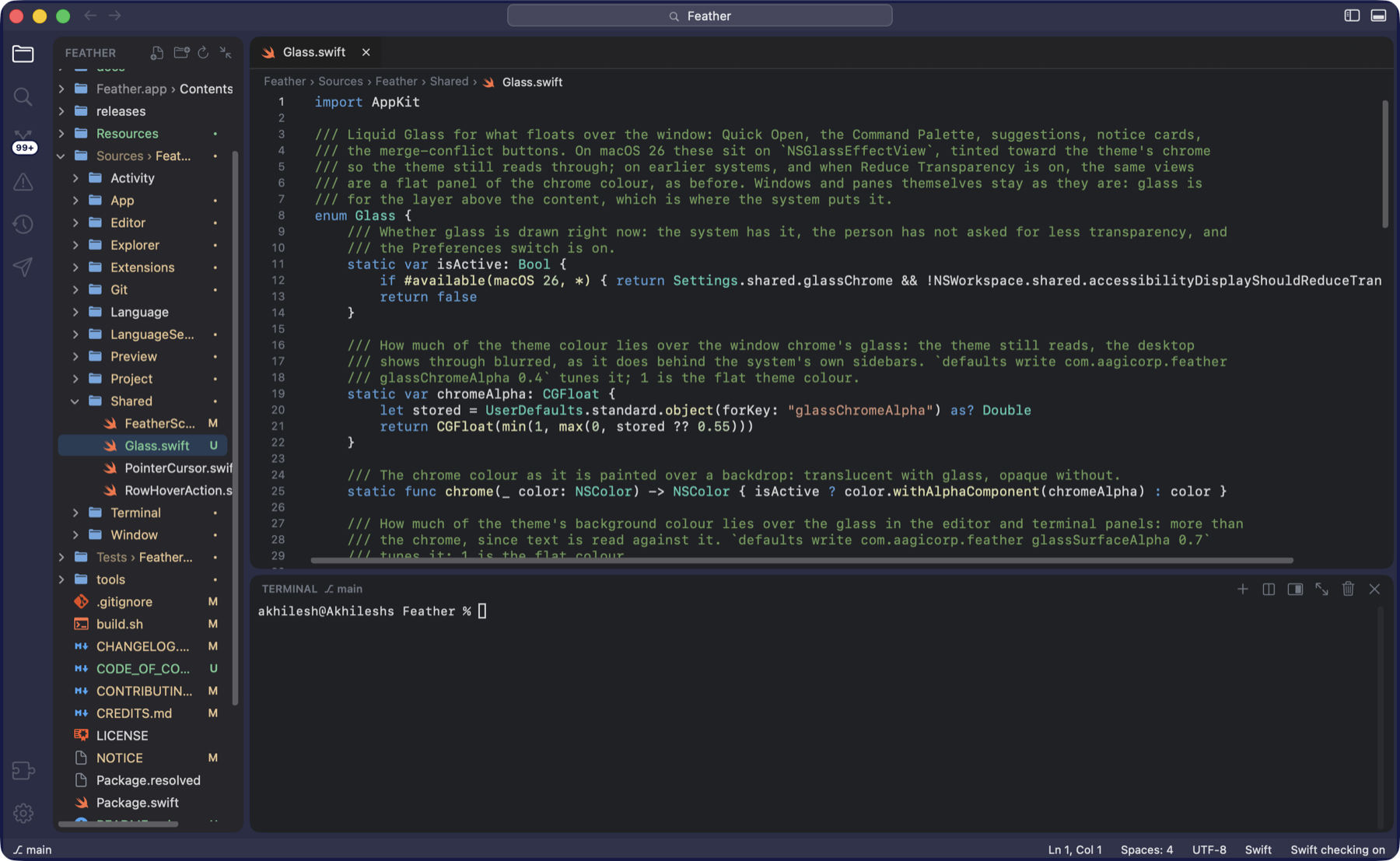Open build.sh in the file tree

[x=144, y=624]
